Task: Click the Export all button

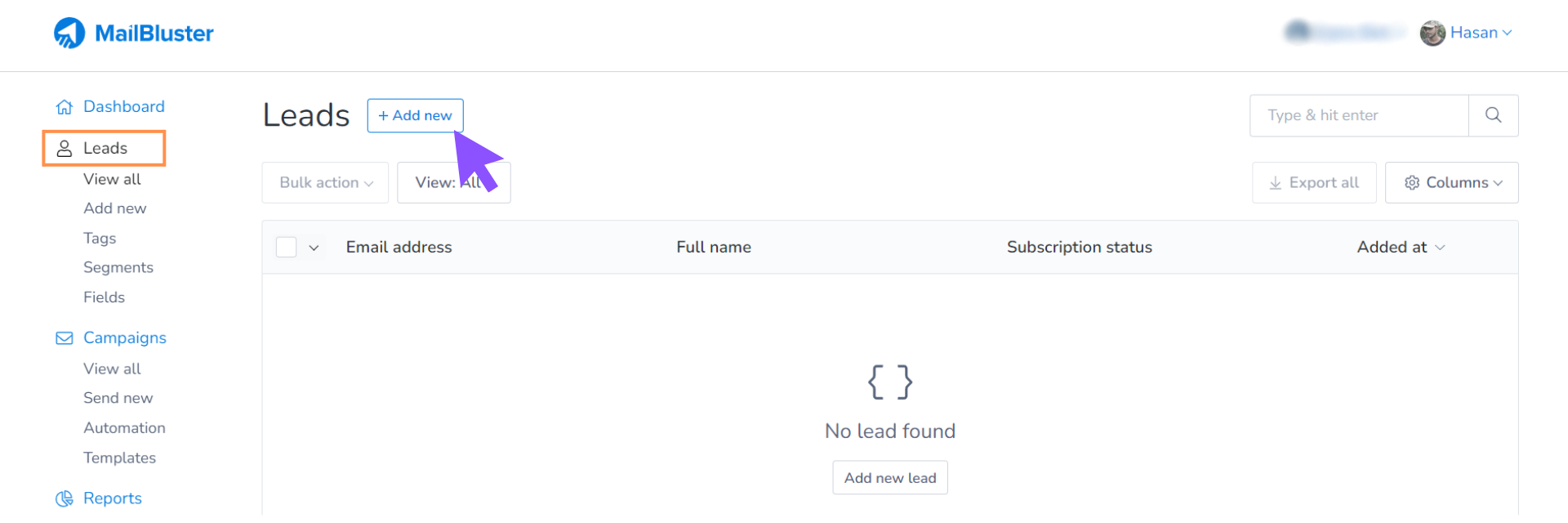Action: [1313, 182]
